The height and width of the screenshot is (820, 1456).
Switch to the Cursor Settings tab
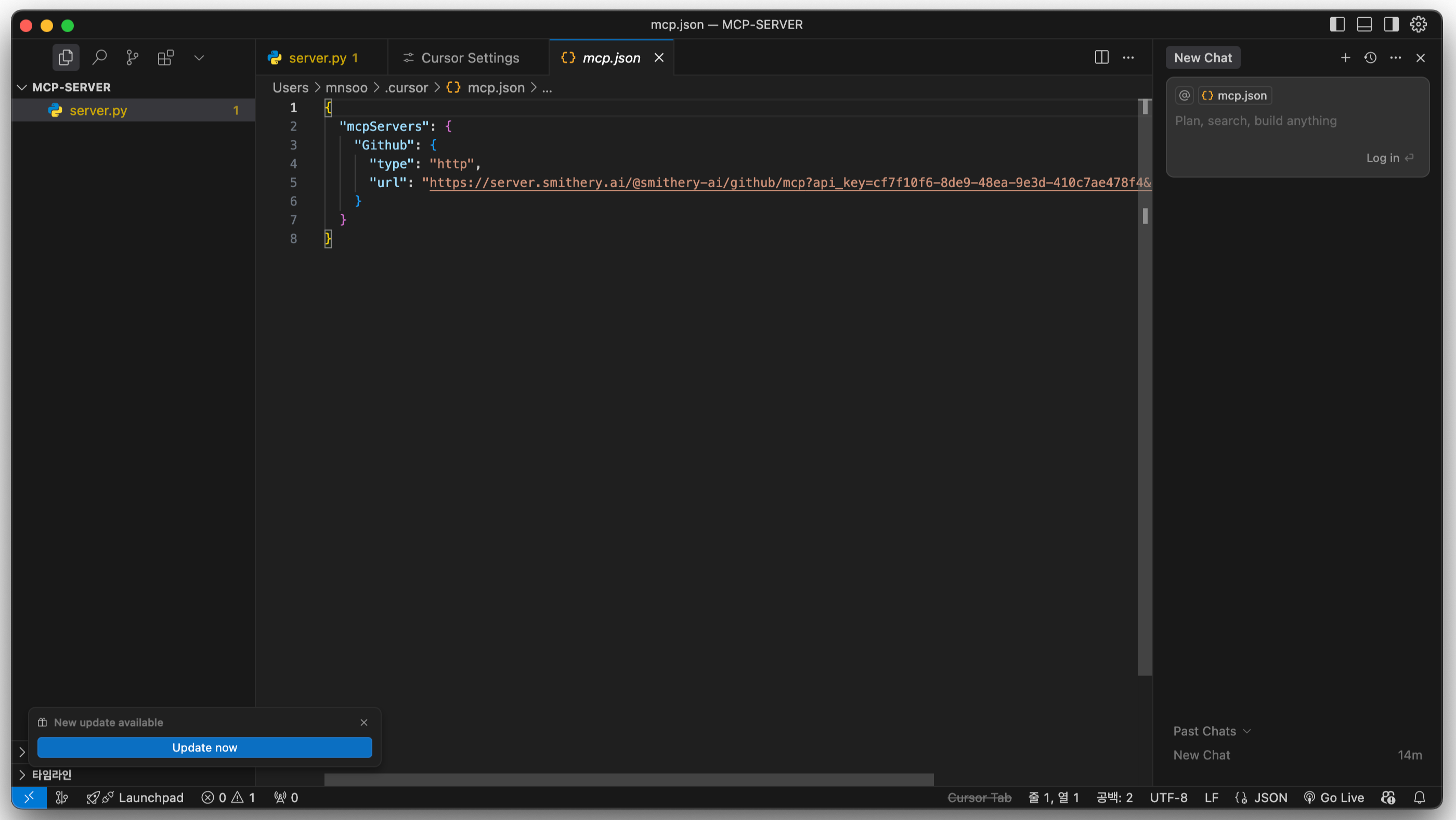[469, 58]
